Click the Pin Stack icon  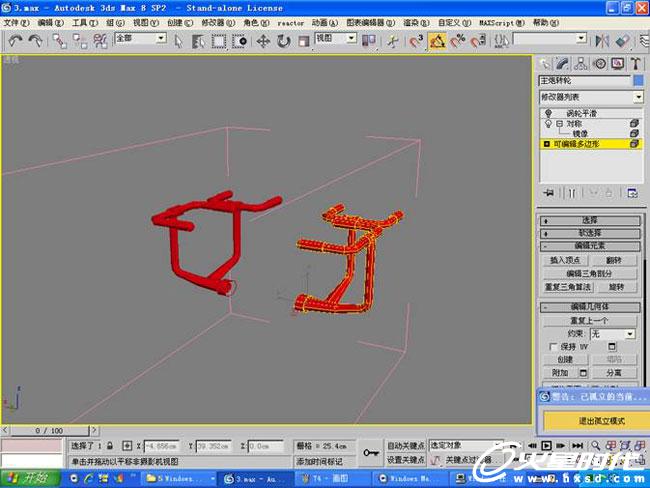[548, 193]
